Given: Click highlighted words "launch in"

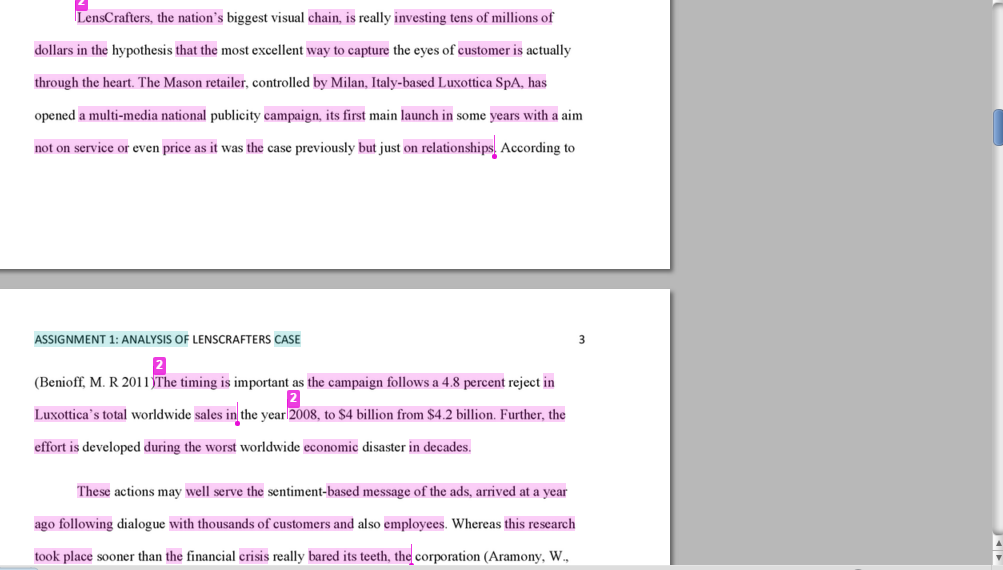Looking at the screenshot, I should 427,115.
